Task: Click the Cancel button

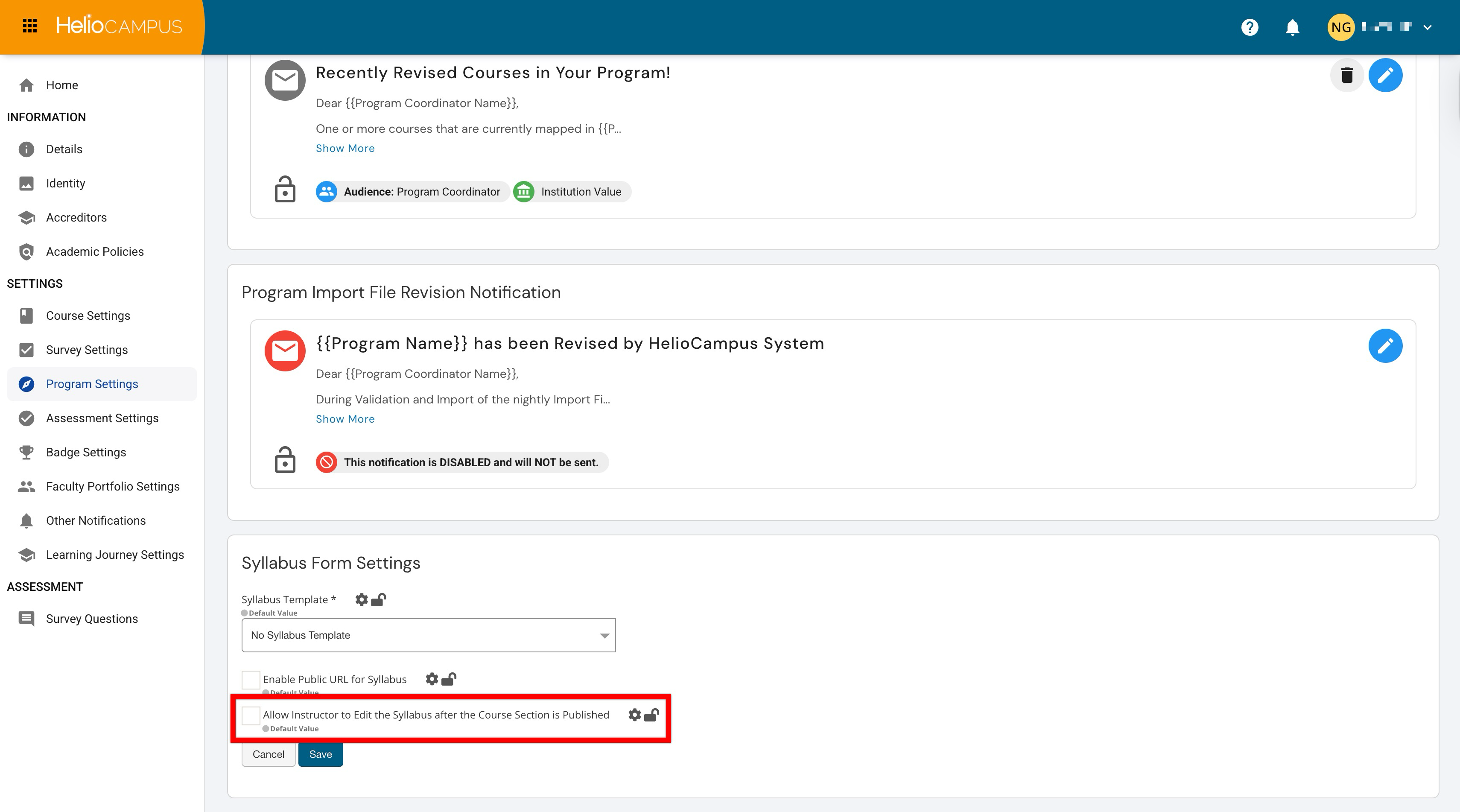Action: tap(268, 754)
